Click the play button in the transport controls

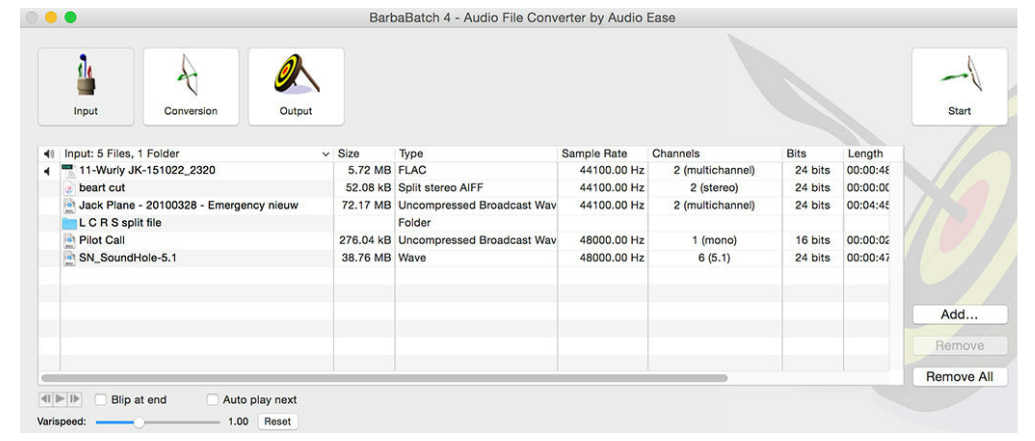pyautogui.click(x=61, y=400)
